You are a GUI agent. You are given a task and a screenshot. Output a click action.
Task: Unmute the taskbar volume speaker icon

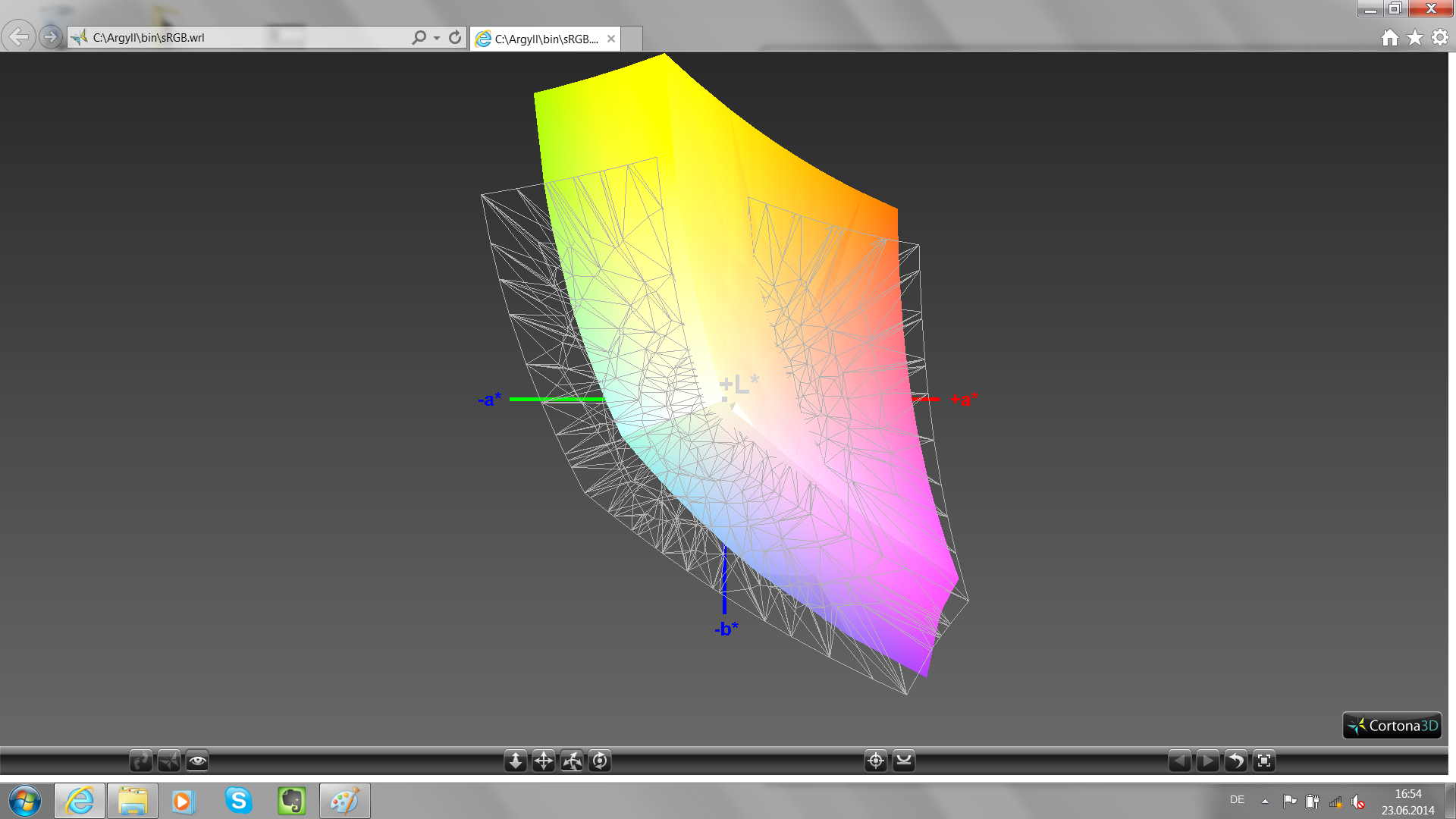point(1358,802)
